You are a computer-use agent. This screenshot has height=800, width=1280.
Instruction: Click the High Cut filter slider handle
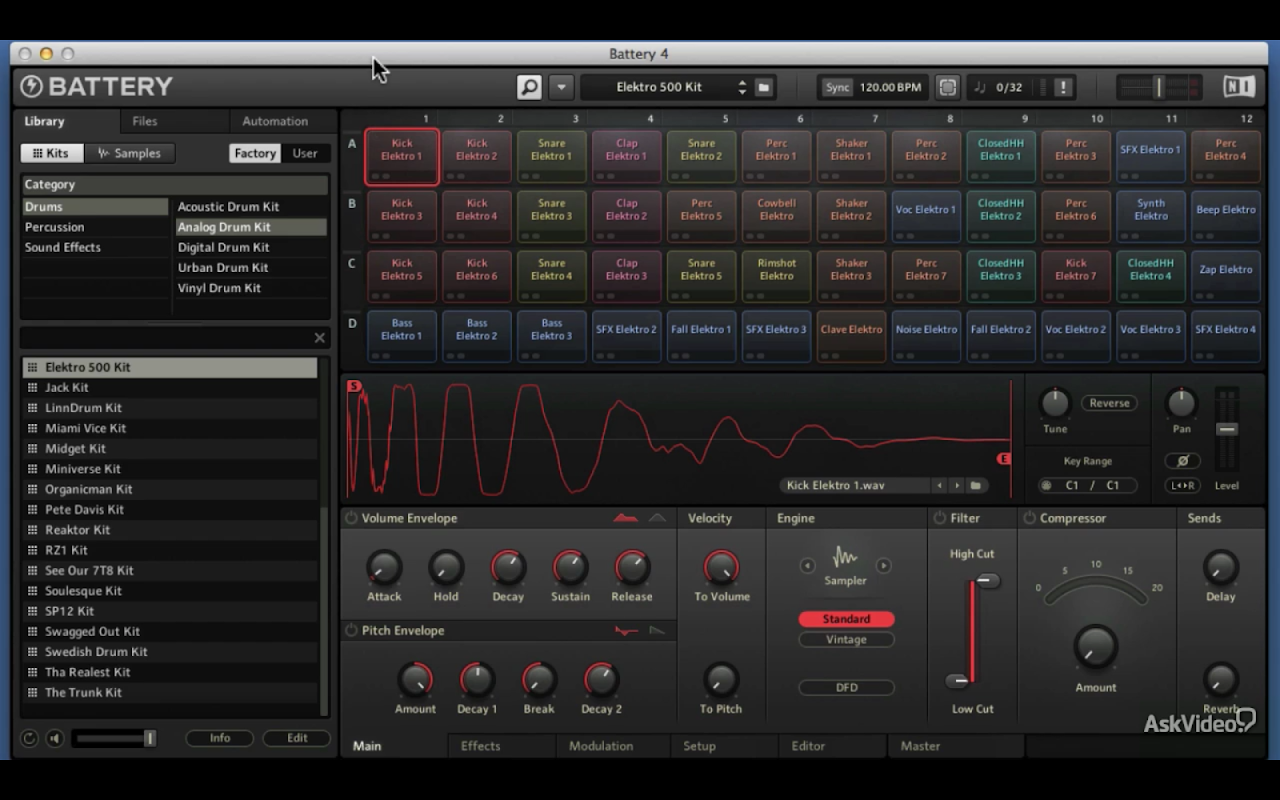pos(987,581)
